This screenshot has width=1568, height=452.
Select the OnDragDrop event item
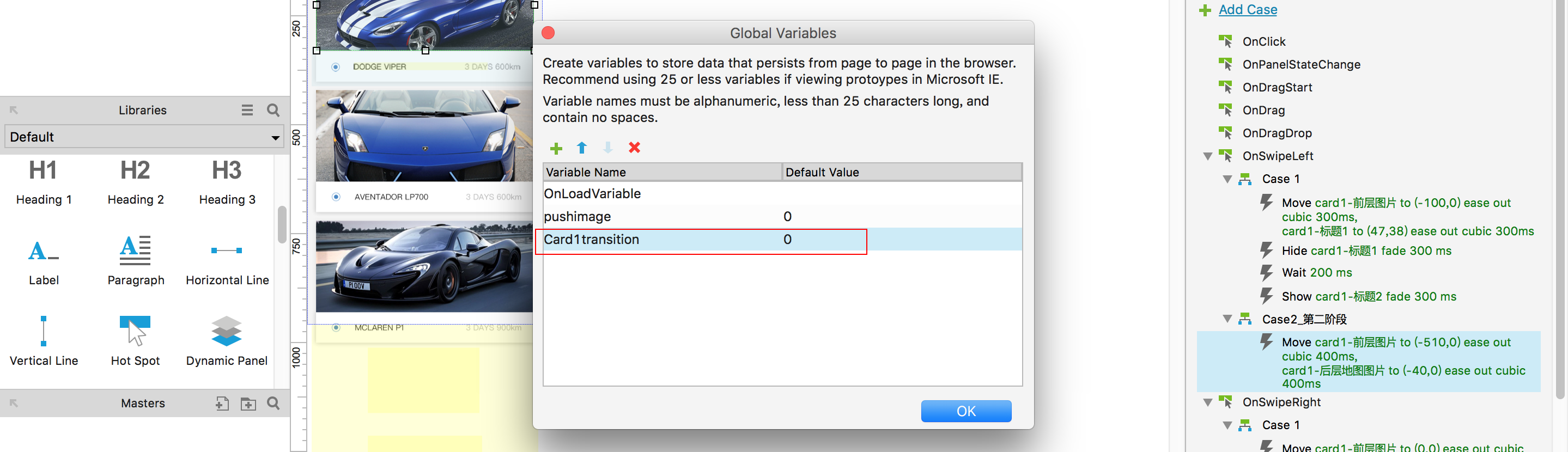[1277, 133]
